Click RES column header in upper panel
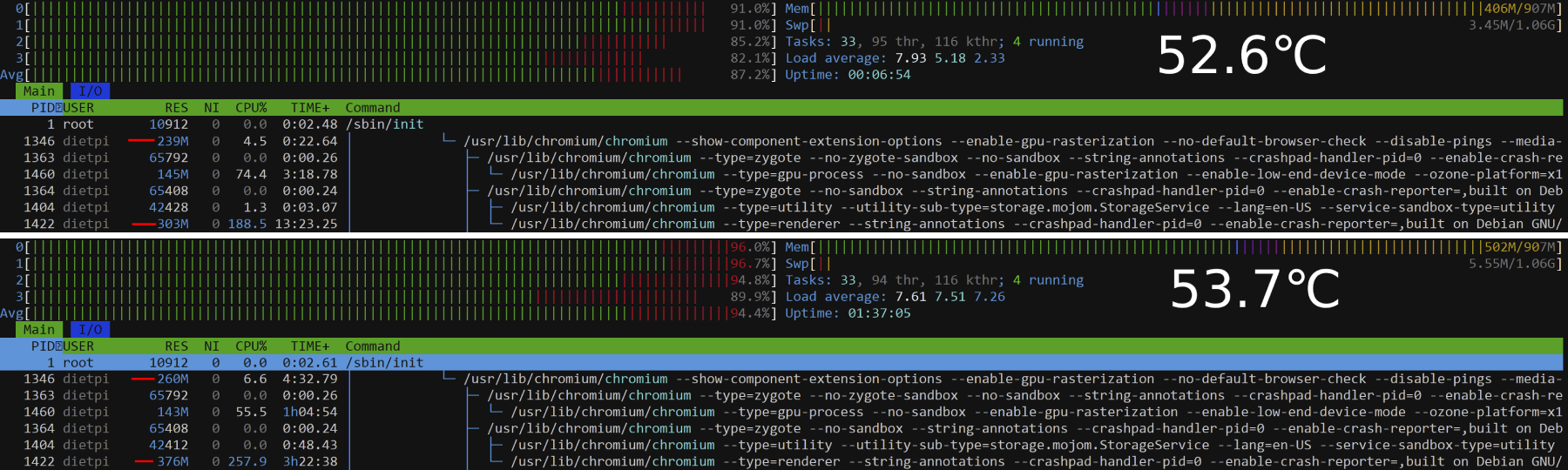The height and width of the screenshot is (470, 1568). click(x=176, y=108)
